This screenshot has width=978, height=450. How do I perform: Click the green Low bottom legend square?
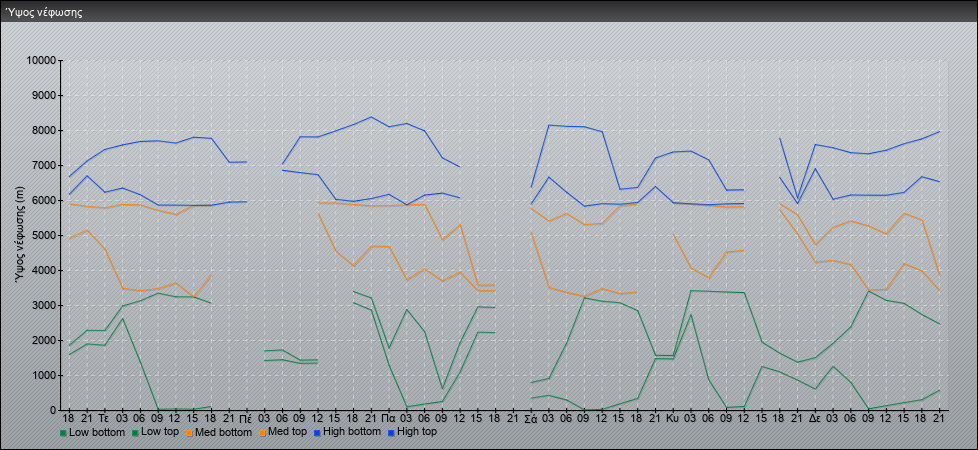tap(63, 433)
